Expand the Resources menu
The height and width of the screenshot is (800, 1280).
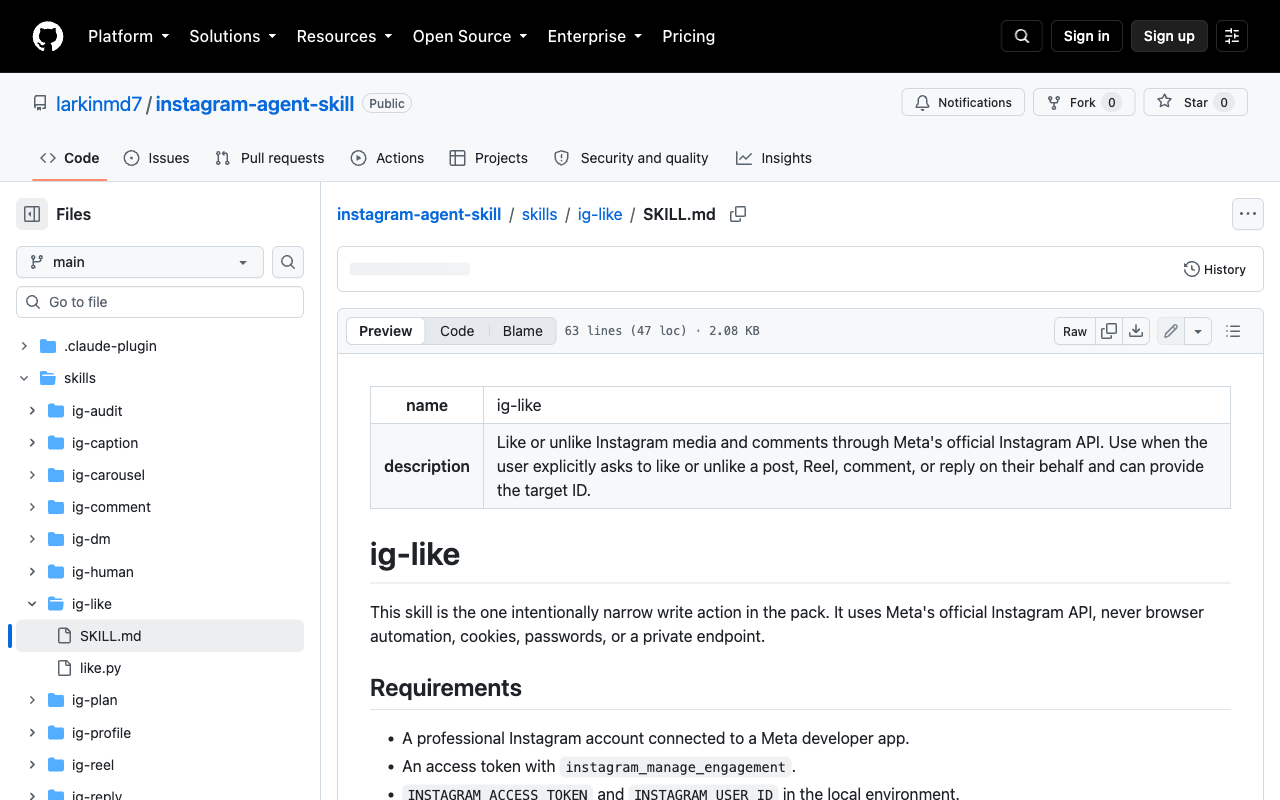344,36
